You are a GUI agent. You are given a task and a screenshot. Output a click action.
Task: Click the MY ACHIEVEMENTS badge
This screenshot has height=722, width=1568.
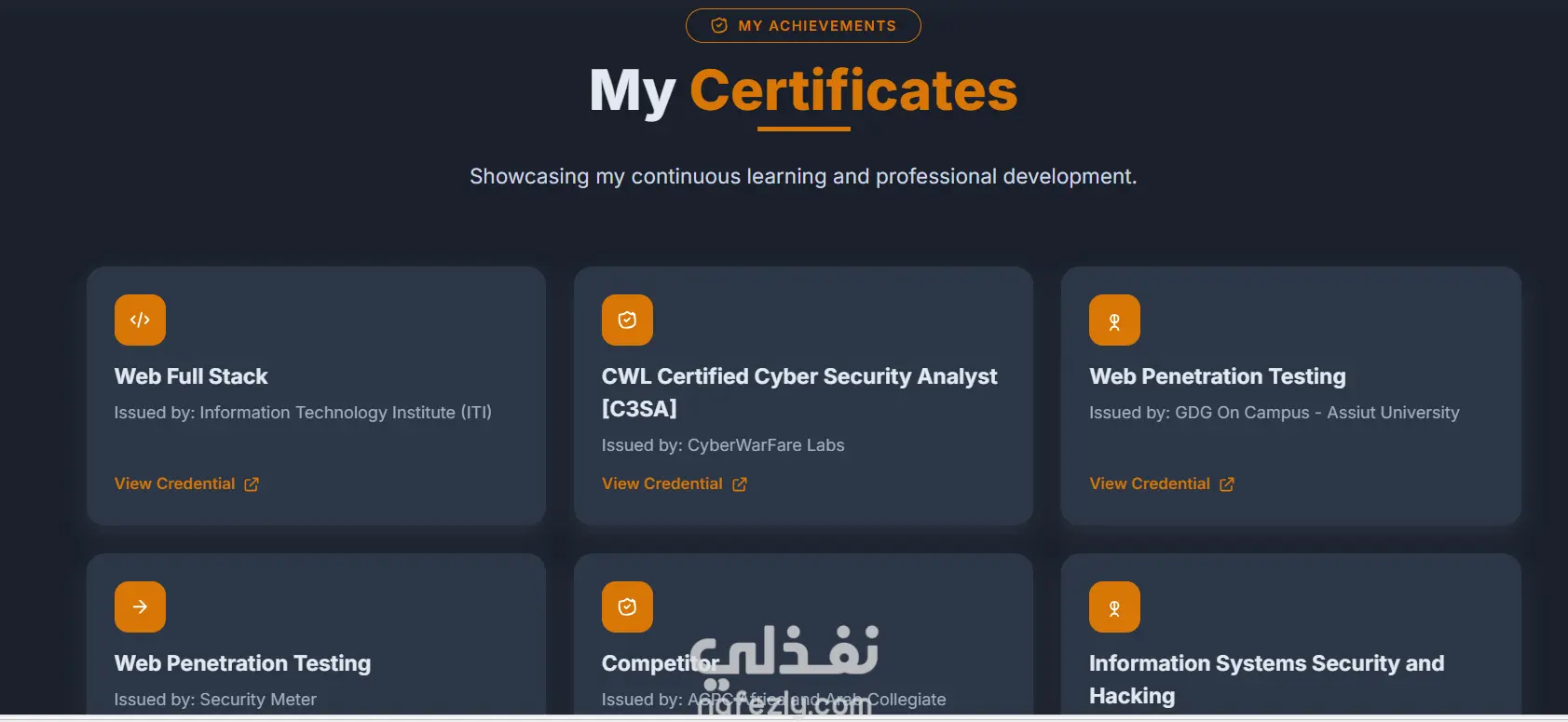pyautogui.click(x=803, y=25)
